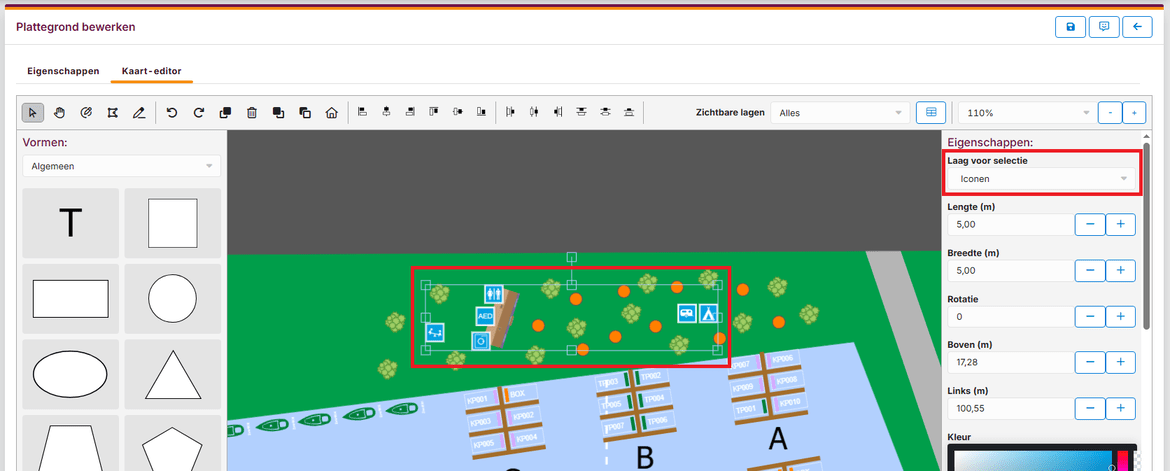Switch to the Eigenschappen tab
The image size is (1170, 471).
pos(63,71)
